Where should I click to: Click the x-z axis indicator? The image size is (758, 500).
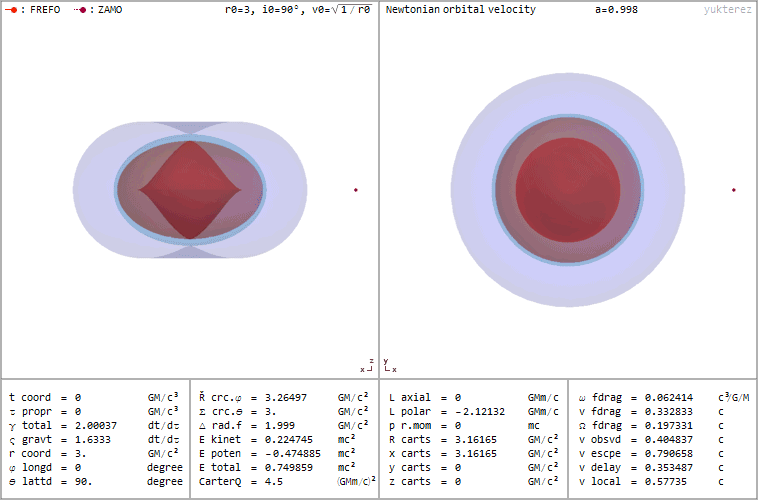click(x=367, y=366)
